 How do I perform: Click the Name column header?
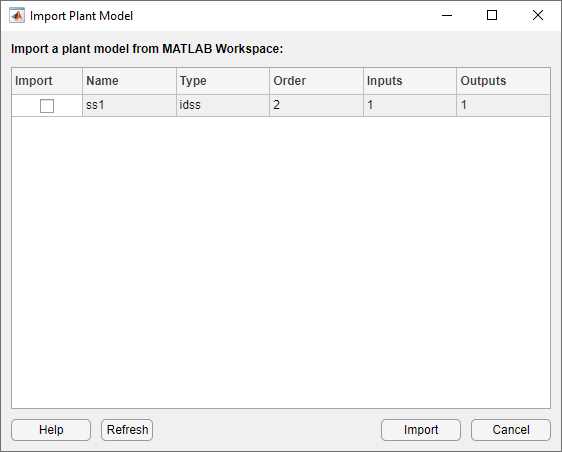[129, 81]
